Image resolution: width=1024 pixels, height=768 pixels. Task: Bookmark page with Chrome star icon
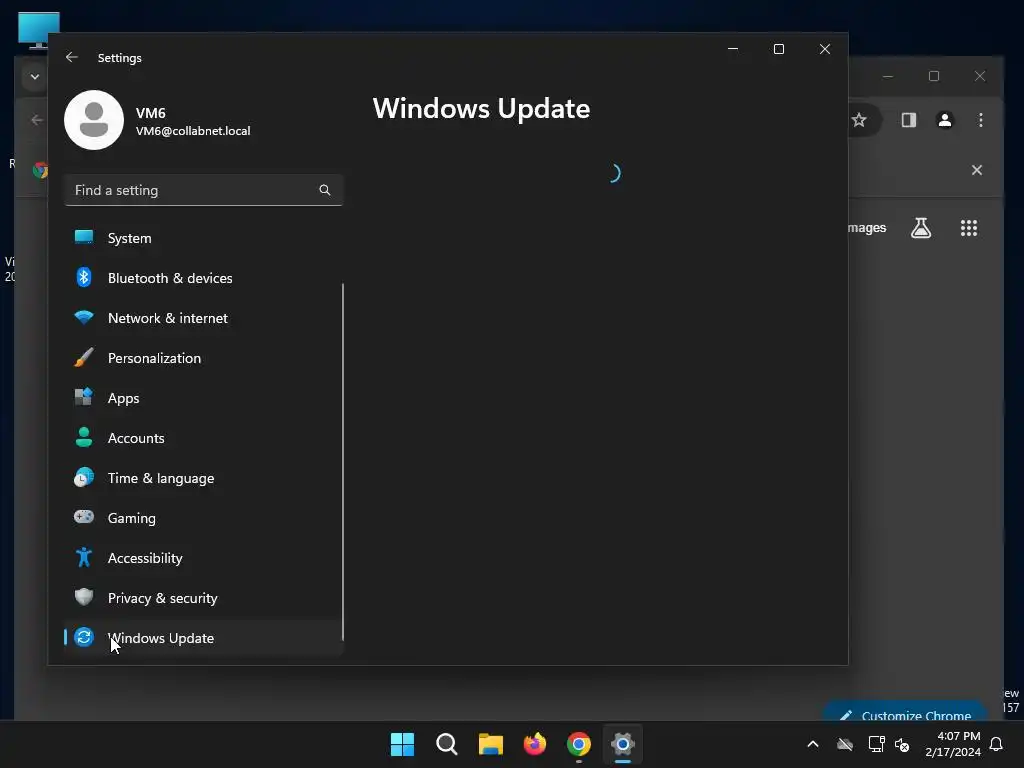pos(859,120)
